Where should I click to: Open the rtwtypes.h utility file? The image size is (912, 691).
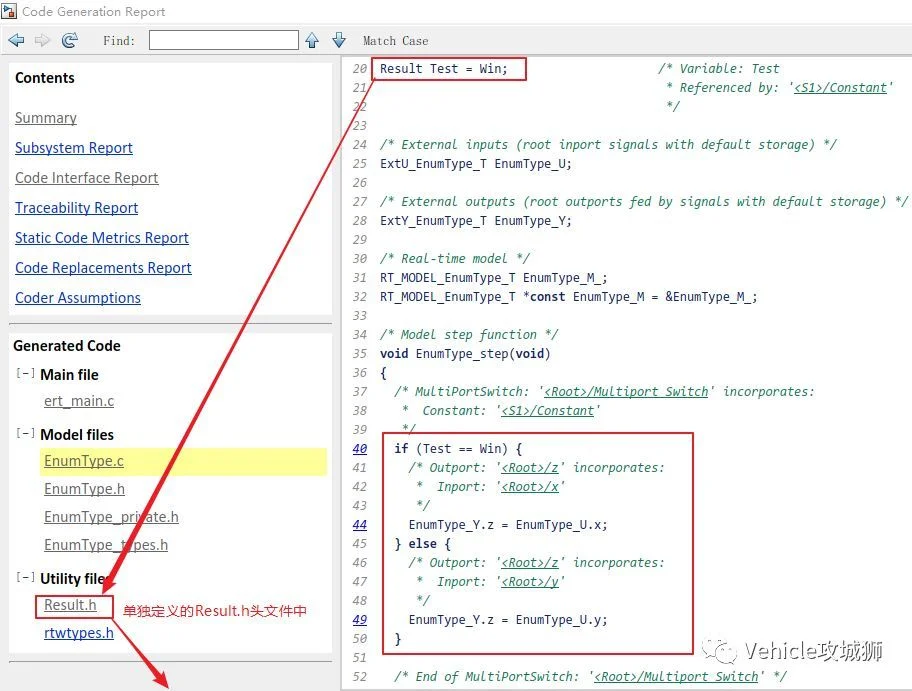[x=79, y=633]
